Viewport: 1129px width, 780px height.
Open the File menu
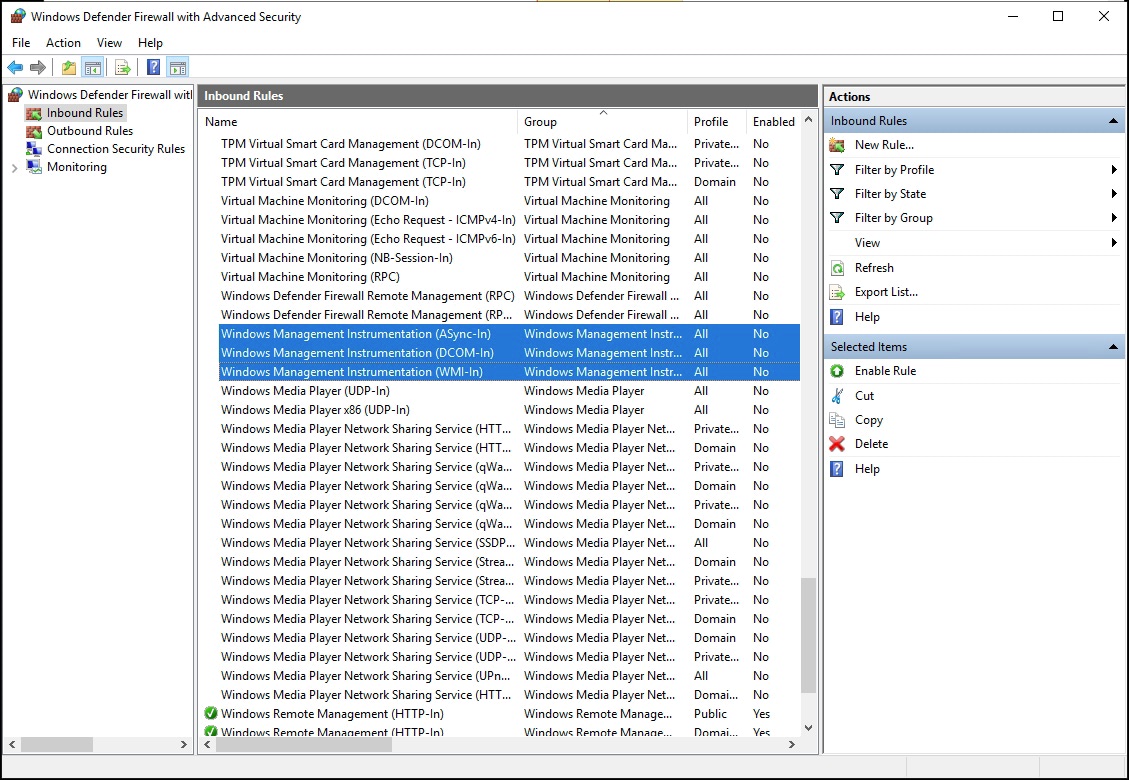pos(21,42)
